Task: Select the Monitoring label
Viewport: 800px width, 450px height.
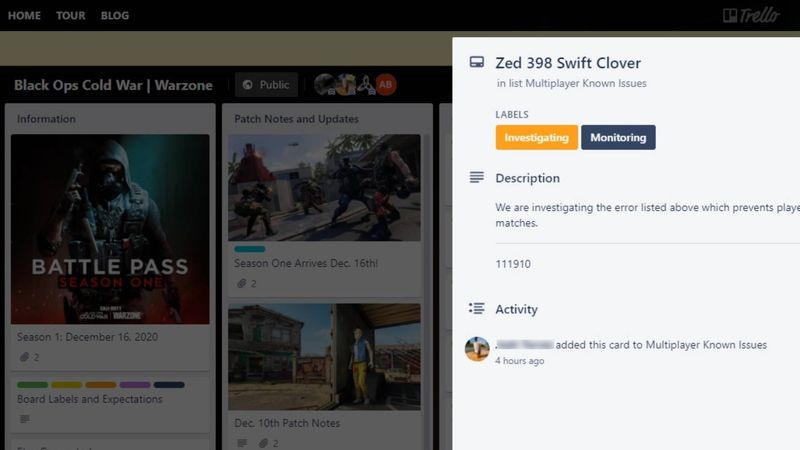Action: click(x=618, y=137)
